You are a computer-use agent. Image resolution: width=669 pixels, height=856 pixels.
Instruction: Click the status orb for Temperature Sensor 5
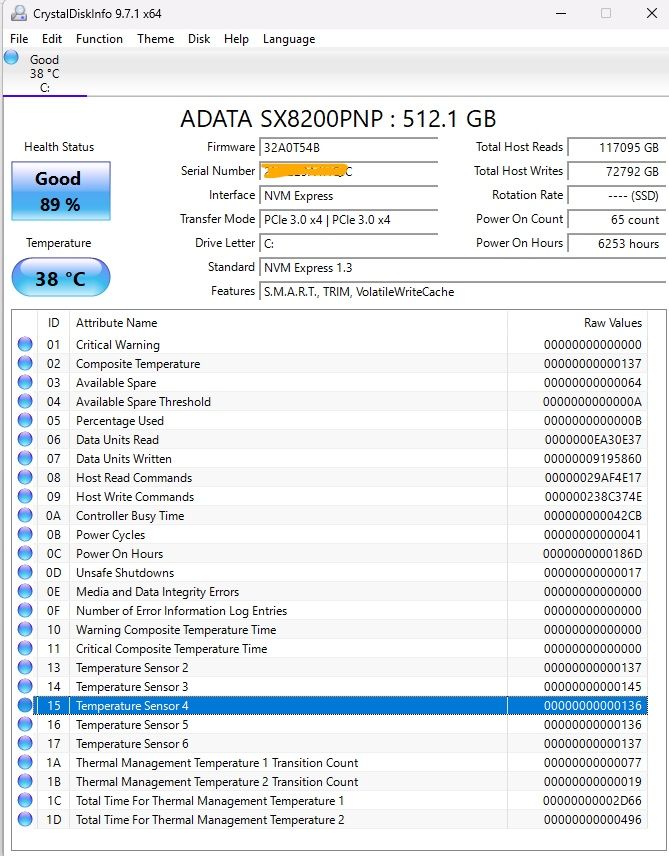[25, 724]
